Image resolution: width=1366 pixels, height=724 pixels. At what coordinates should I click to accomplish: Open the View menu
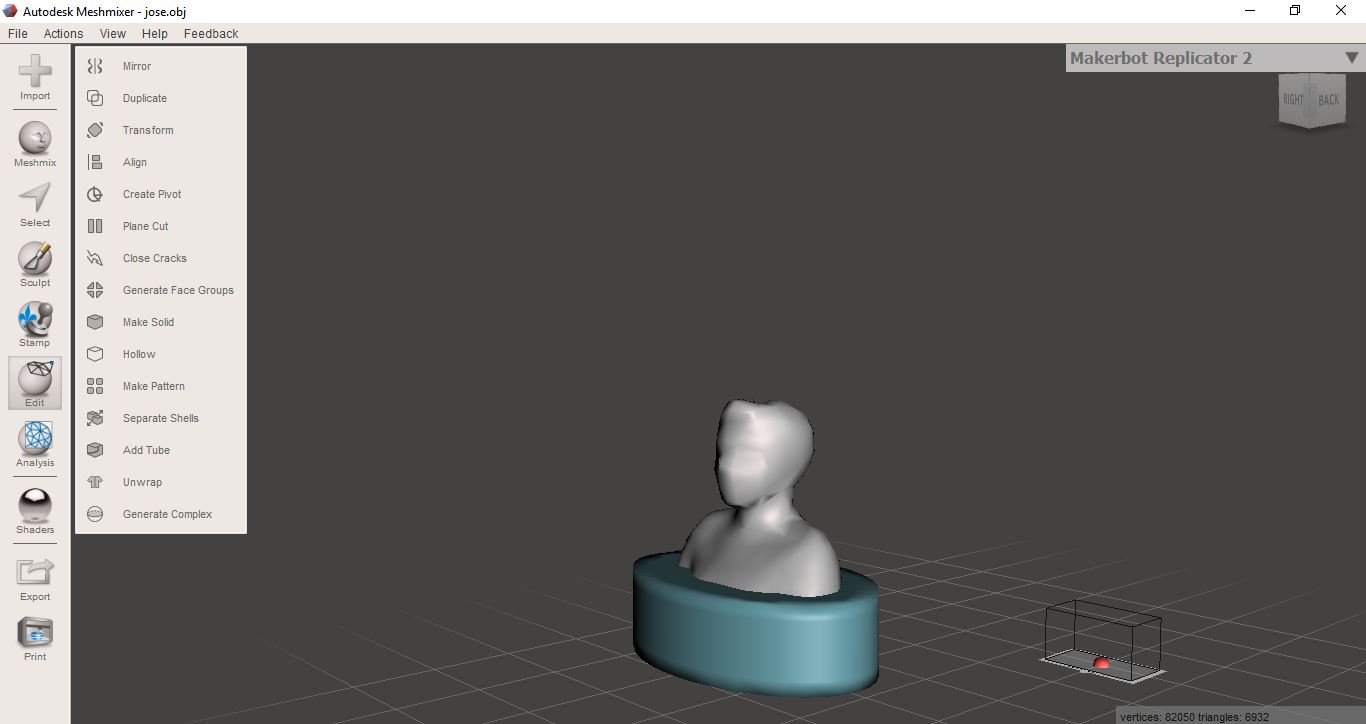[113, 33]
